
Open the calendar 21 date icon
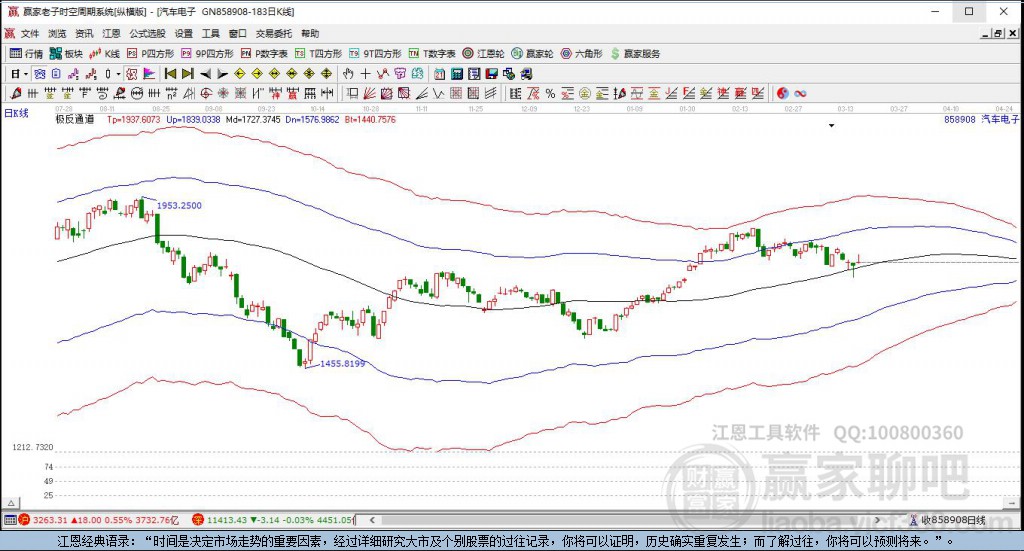pyautogui.click(x=440, y=74)
